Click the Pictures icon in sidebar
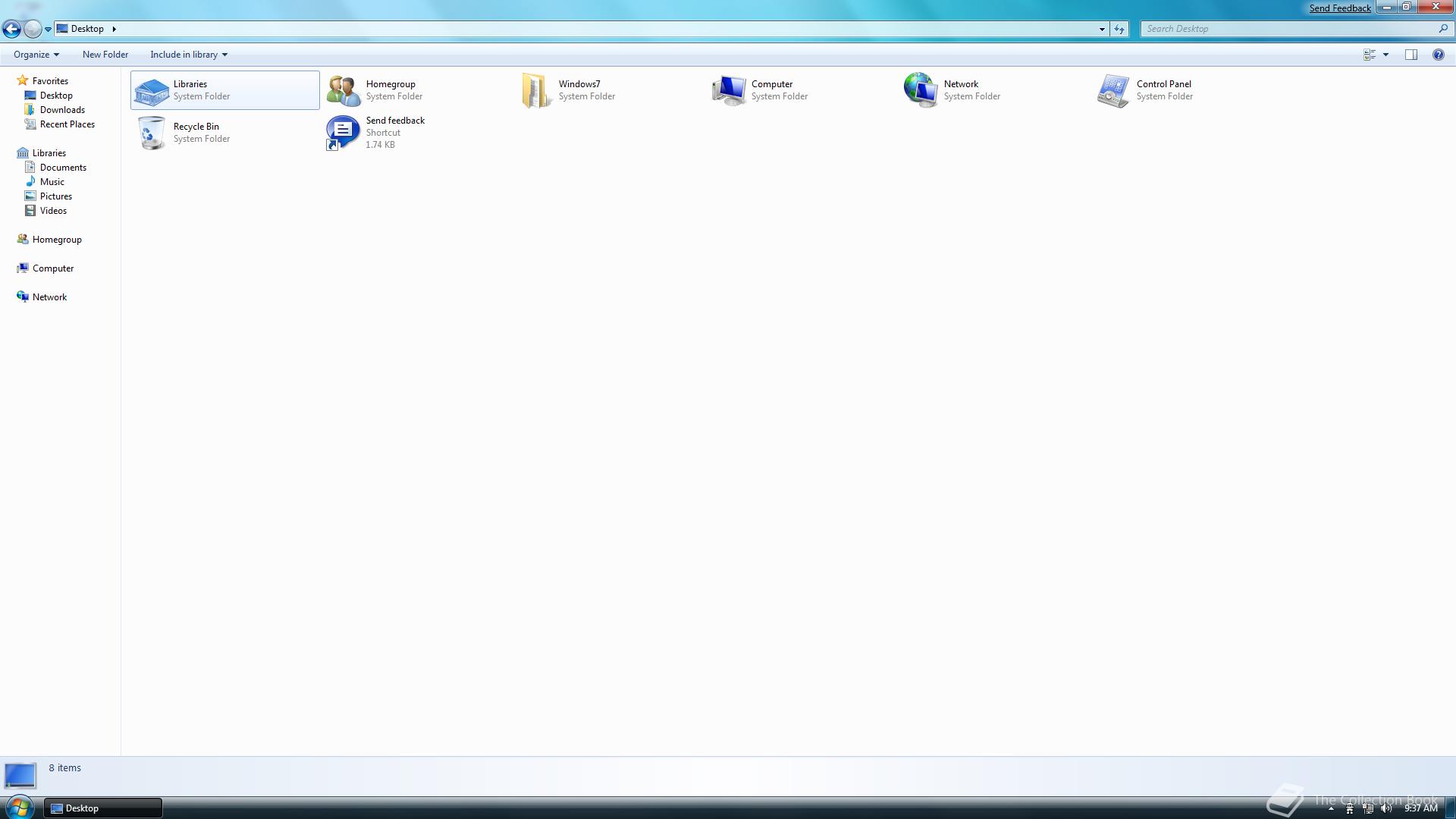The height and width of the screenshot is (819, 1456). (30, 196)
